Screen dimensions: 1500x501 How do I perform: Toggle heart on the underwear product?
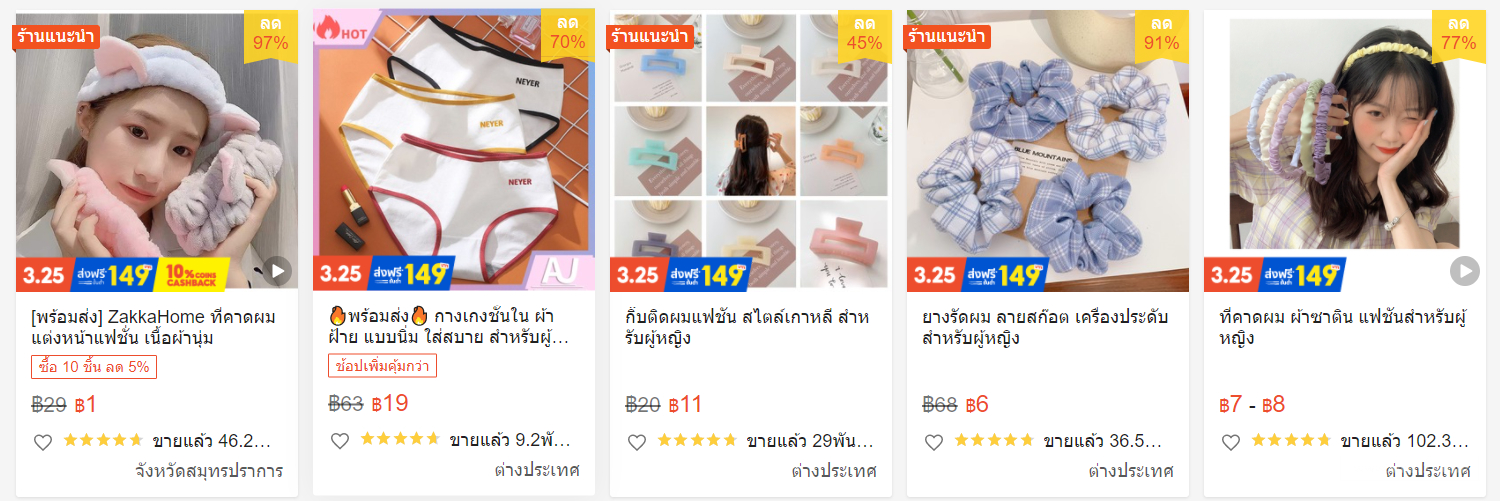pos(339,441)
